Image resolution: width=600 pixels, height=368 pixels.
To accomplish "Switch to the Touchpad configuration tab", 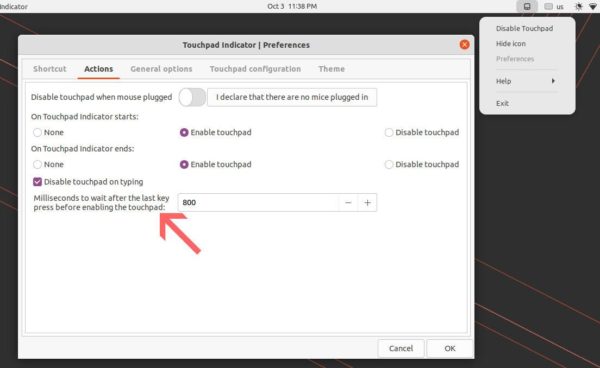I will (x=255, y=69).
